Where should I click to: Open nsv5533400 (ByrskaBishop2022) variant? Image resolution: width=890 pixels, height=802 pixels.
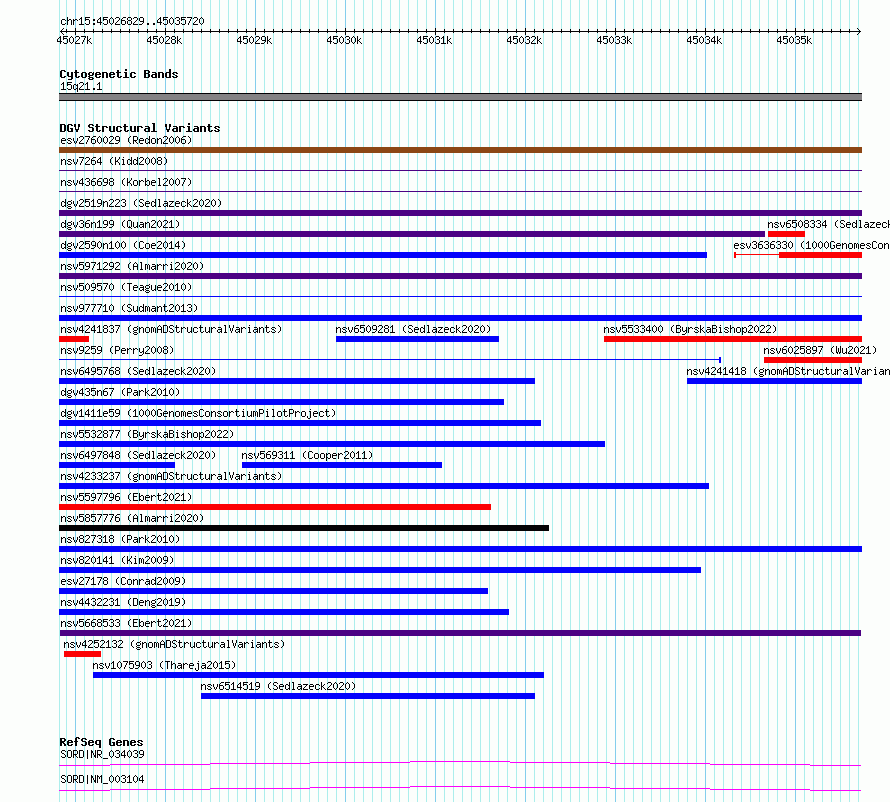coord(690,329)
